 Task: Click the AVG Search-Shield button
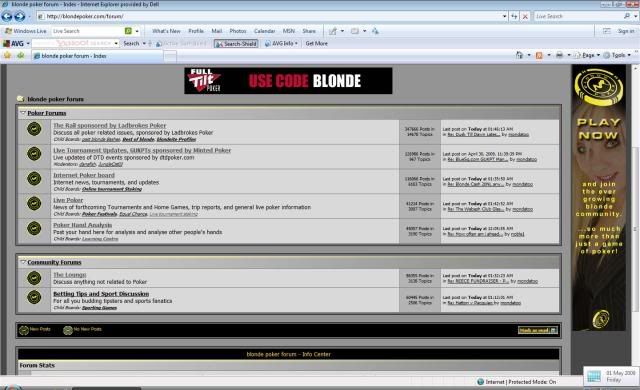coord(236,44)
